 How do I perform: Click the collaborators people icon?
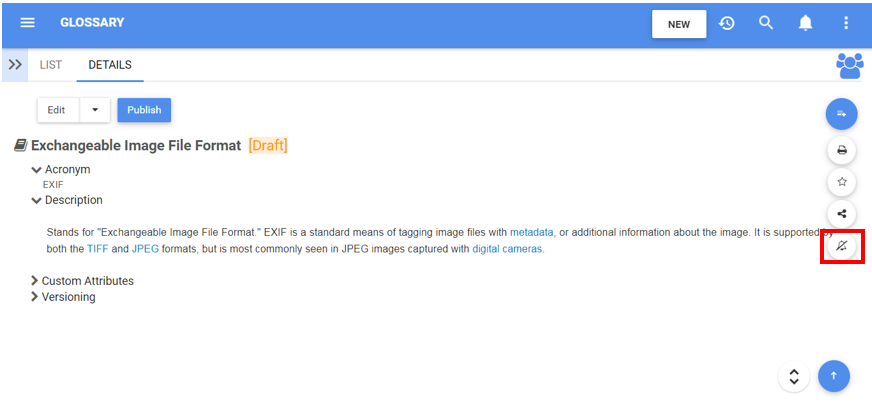(x=849, y=65)
